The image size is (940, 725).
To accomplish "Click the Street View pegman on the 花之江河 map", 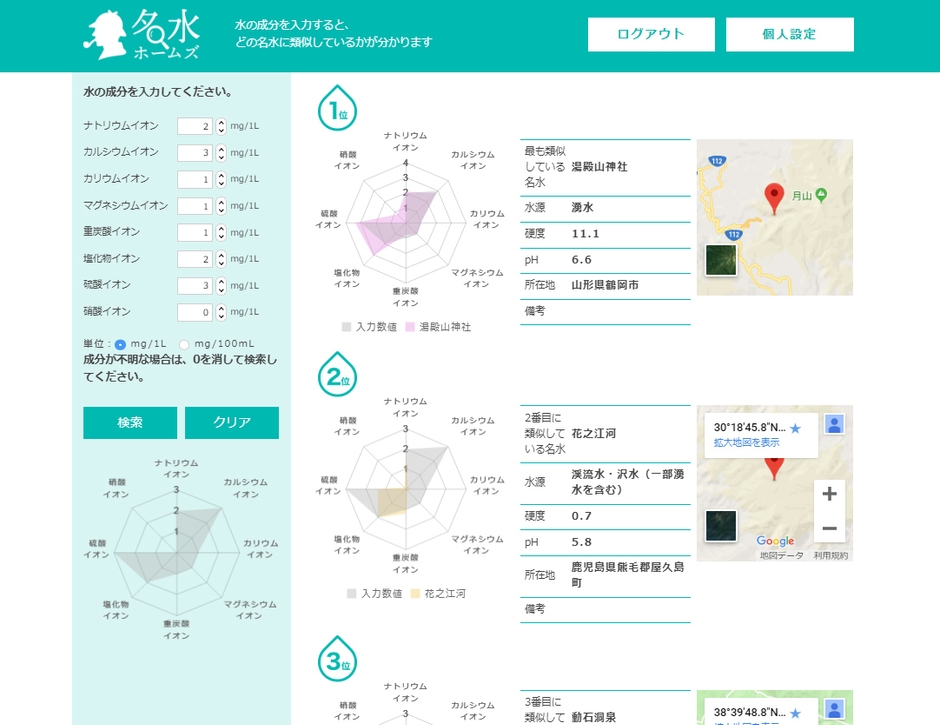I will (834, 424).
